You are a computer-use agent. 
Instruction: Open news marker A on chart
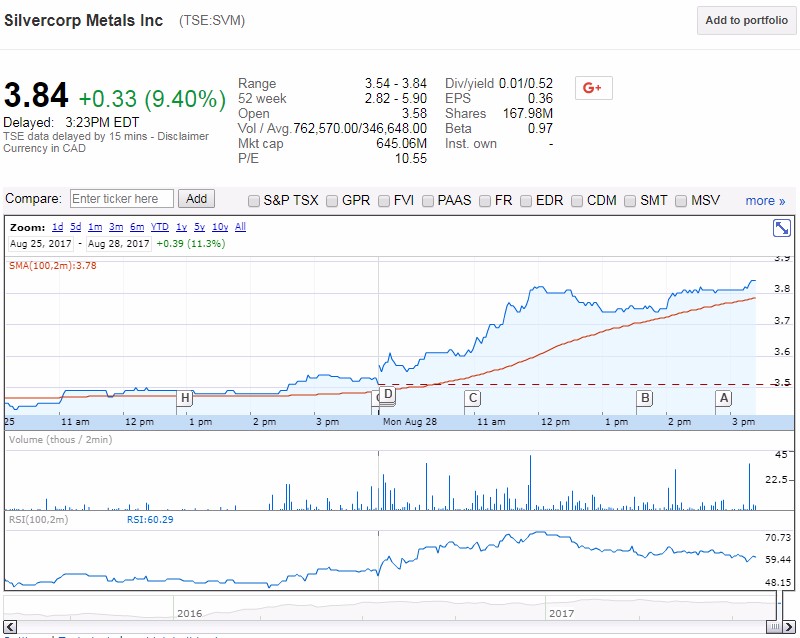723,398
